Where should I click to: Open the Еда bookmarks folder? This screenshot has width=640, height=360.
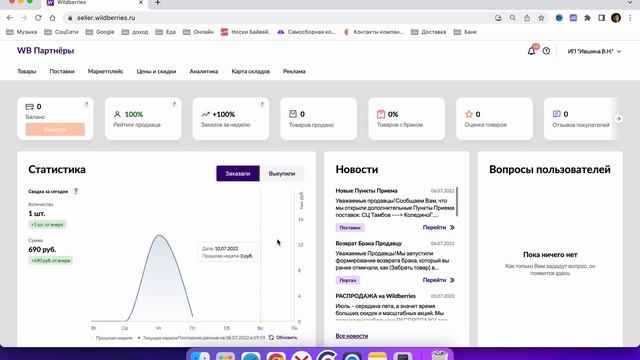166,32
